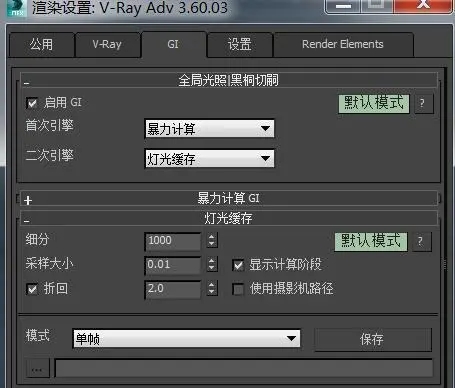Viewport: 455px width, 388px height.
Task: Uncheck the 显示计算阶段 checkbox
Action: [x=238, y=265]
